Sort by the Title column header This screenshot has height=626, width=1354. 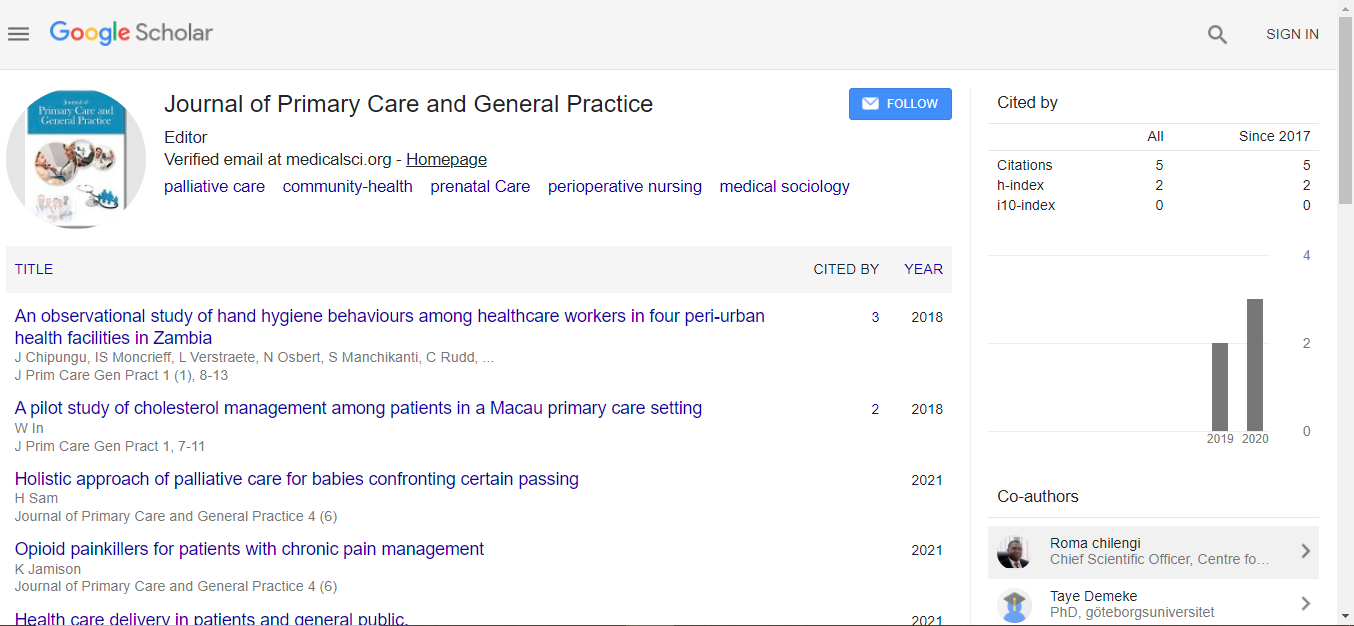[34, 269]
